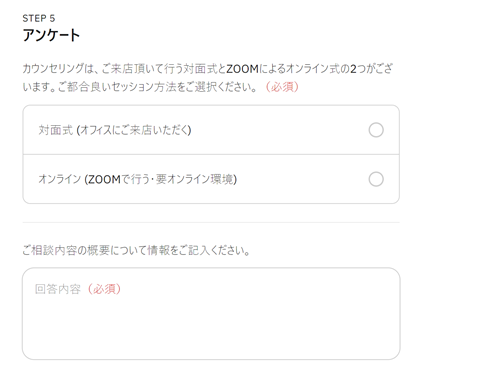Click the ご相談内容の概要 question text
Image resolution: width=500 pixels, height=370 pixels.
click(136, 250)
